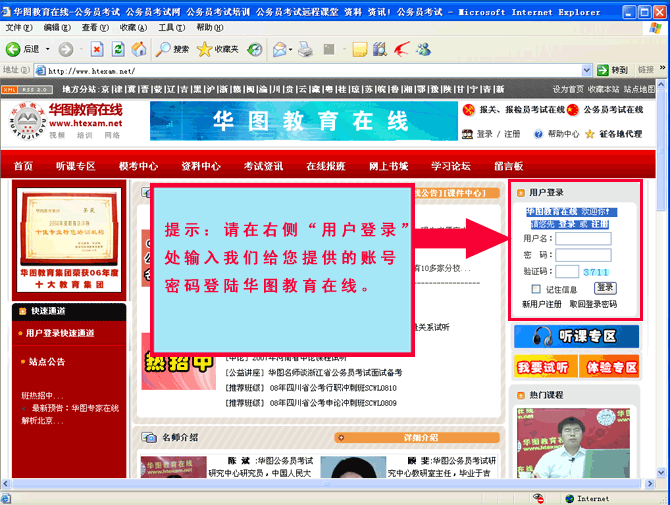Click the 我要试听 orange button
The width and height of the screenshot is (670, 505).
click(544, 367)
